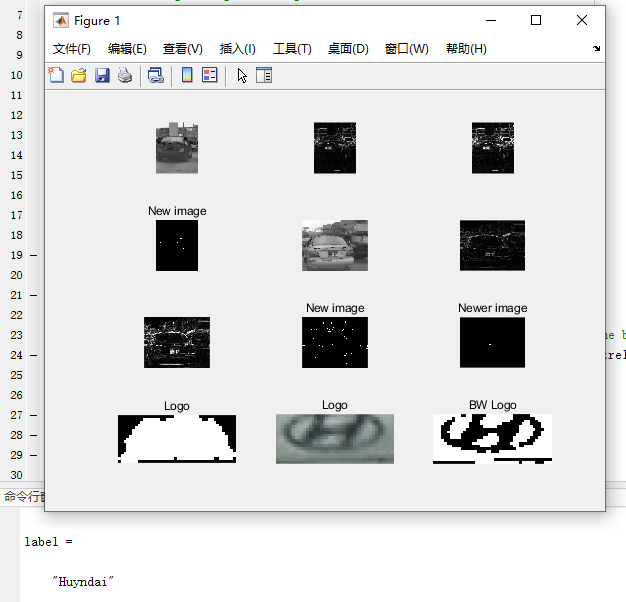This screenshot has width=626, height=602.
Task: Open the 查看(V) menu
Action: pos(183,49)
